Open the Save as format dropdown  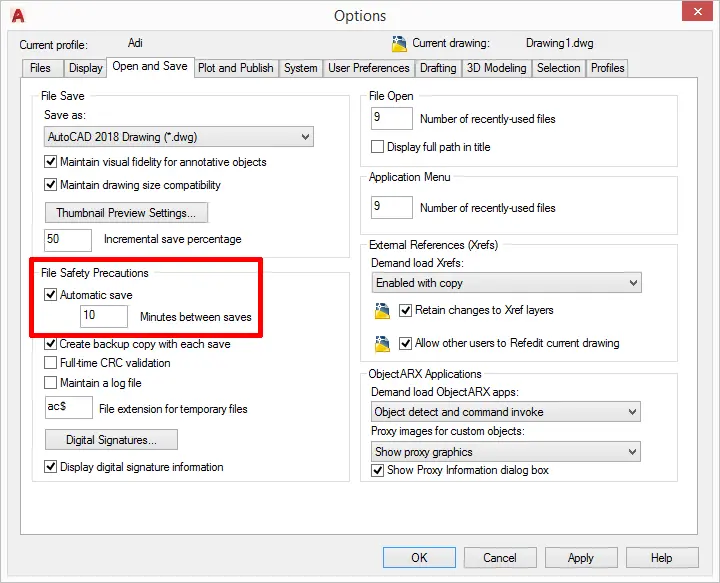tap(179, 137)
